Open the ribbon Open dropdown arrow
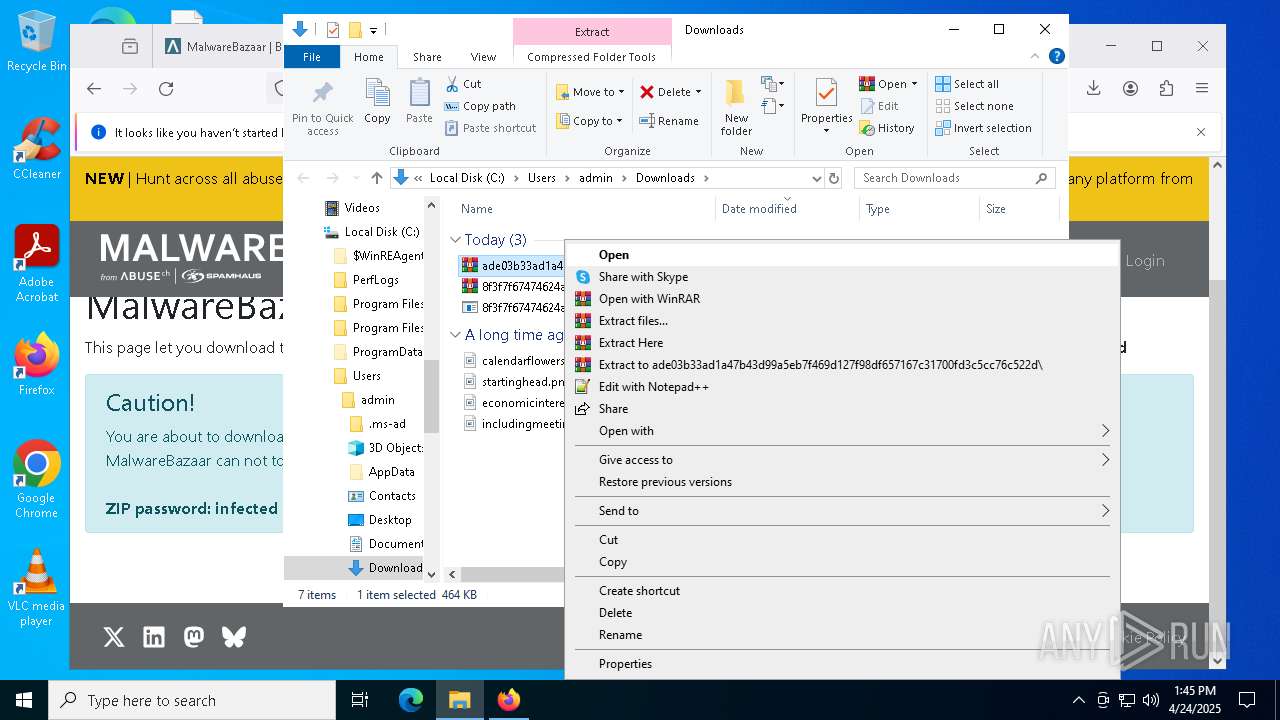 pyautogui.click(x=914, y=84)
